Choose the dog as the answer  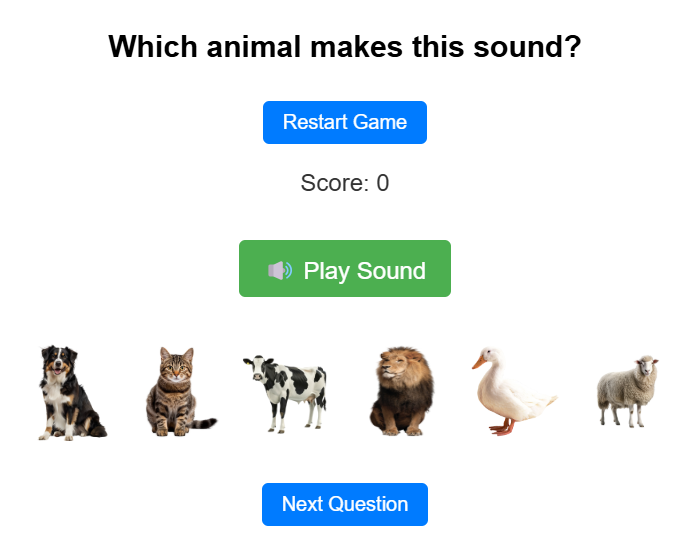pos(72,393)
